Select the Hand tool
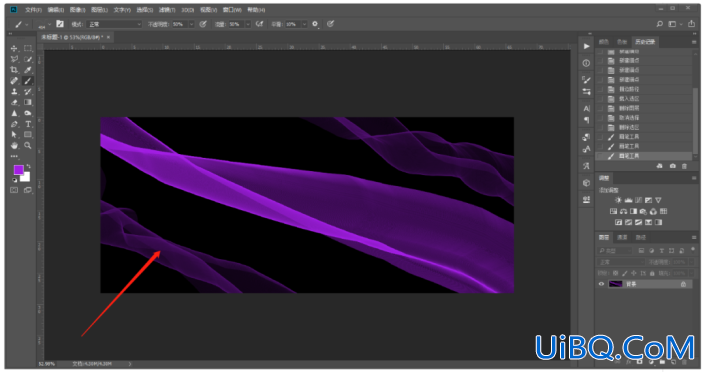705x372 pixels. coord(14,146)
